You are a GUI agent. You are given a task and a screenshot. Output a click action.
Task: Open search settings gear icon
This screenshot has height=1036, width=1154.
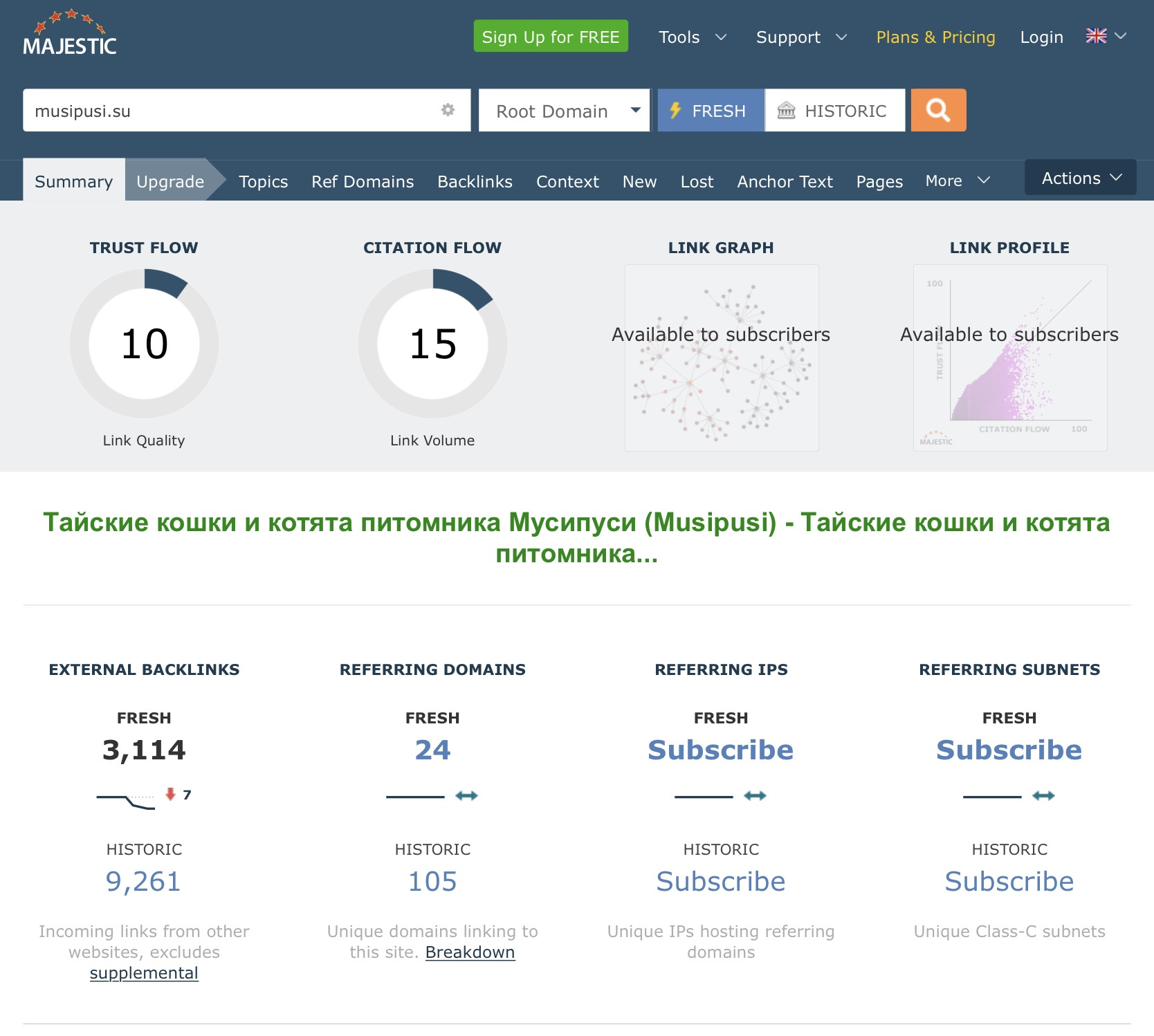pyautogui.click(x=448, y=110)
